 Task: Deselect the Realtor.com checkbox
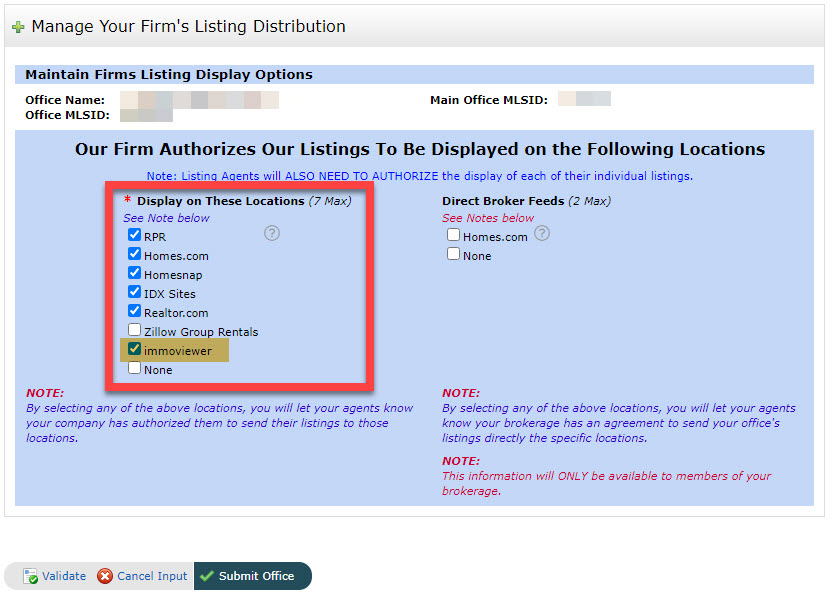tap(135, 311)
